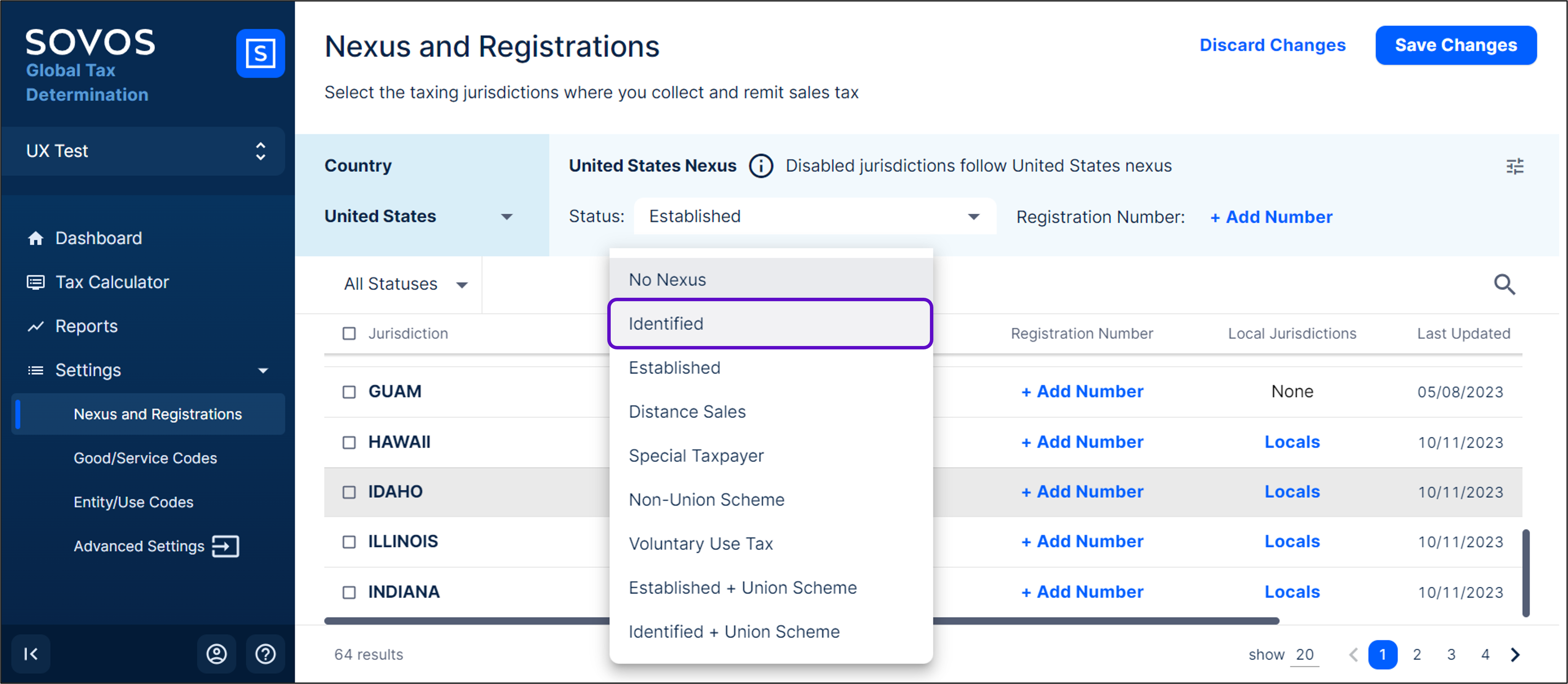Toggle the select-all Jurisdiction checkbox
Image resolution: width=1568 pixels, height=684 pixels.
pos(349,333)
